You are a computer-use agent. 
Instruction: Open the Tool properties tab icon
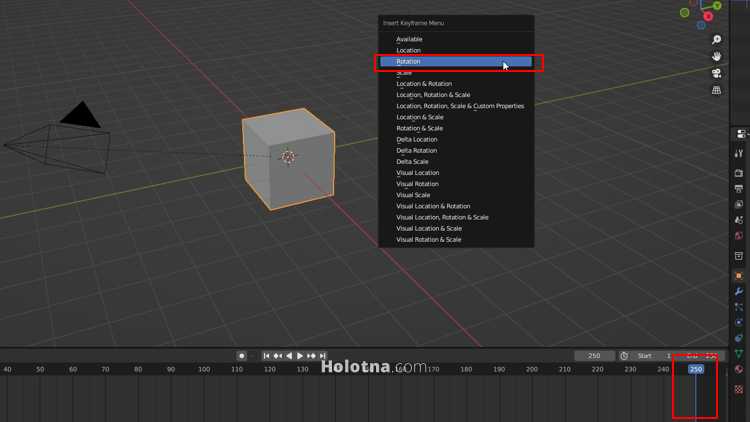739,154
